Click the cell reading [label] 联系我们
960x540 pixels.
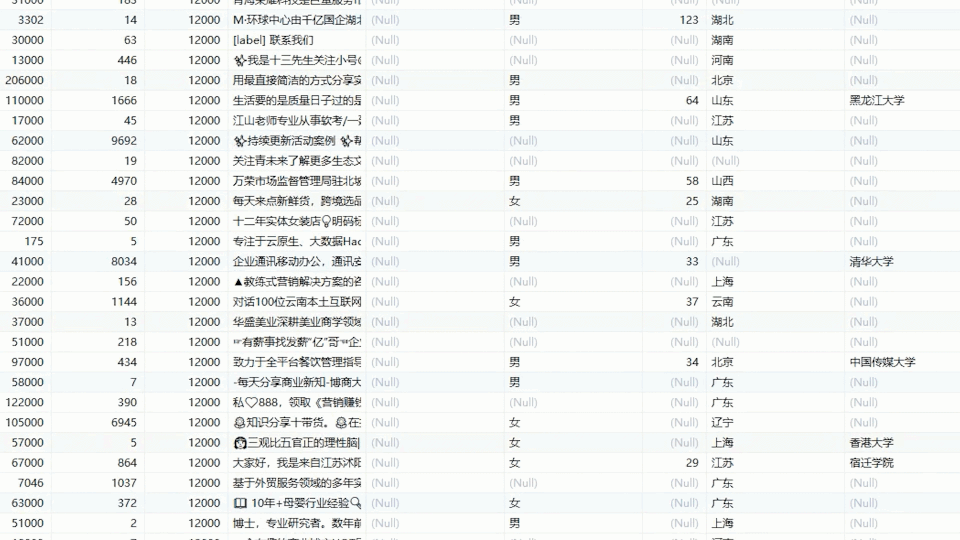click(x=273, y=40)
